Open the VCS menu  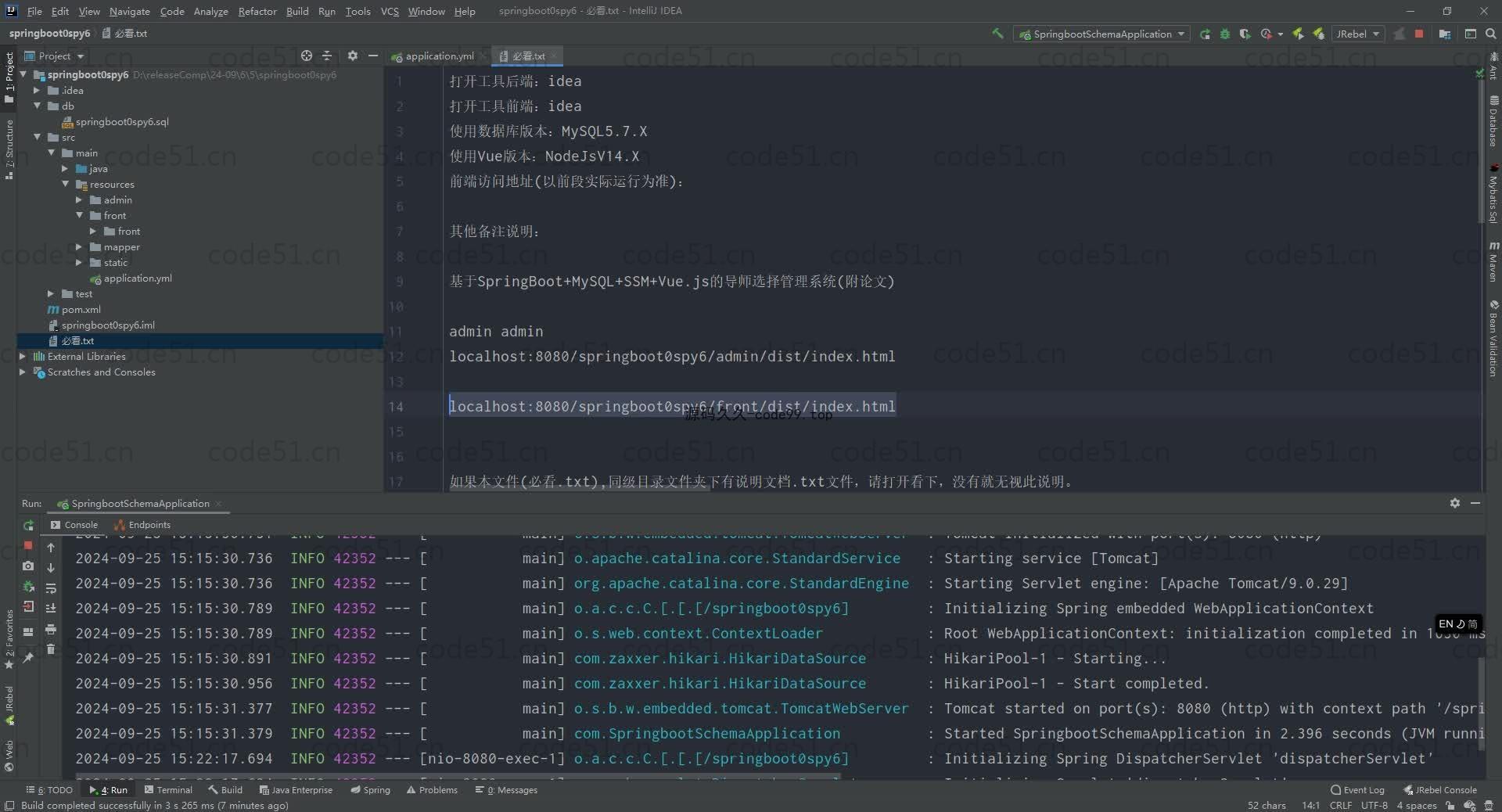click(390, 11)
